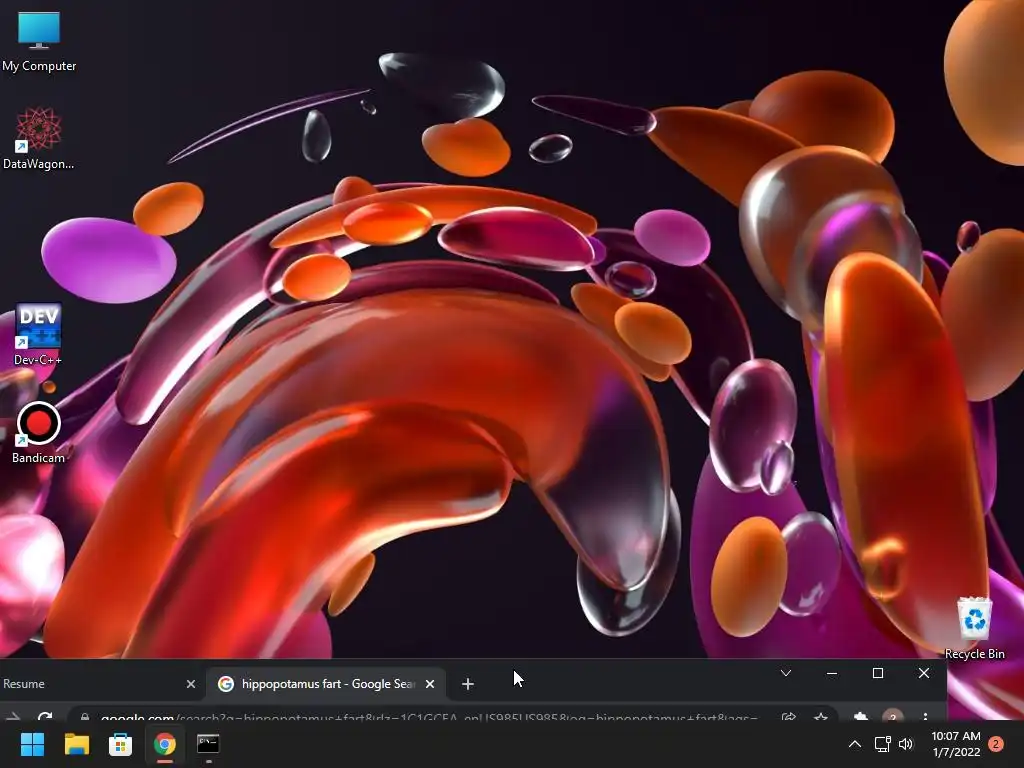Click the Chrome taskbar icon
Image resolution: width=1024 pixels, height=768 pixels.
(165, 744)
